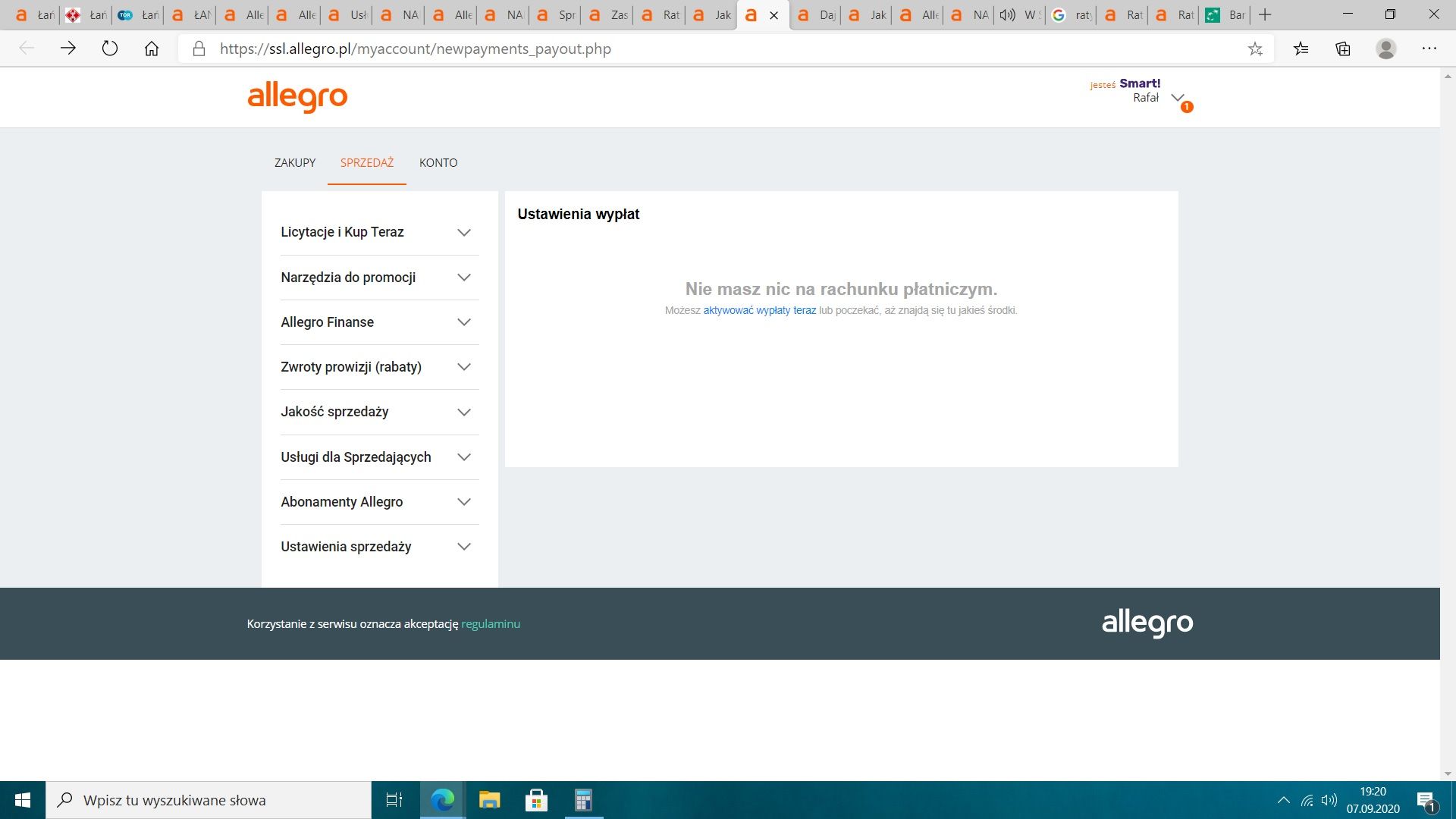Expand Jakość sprzedaży section
Image resolution: width=1456 pixels, height=819 pixels.
pos(380,412)
